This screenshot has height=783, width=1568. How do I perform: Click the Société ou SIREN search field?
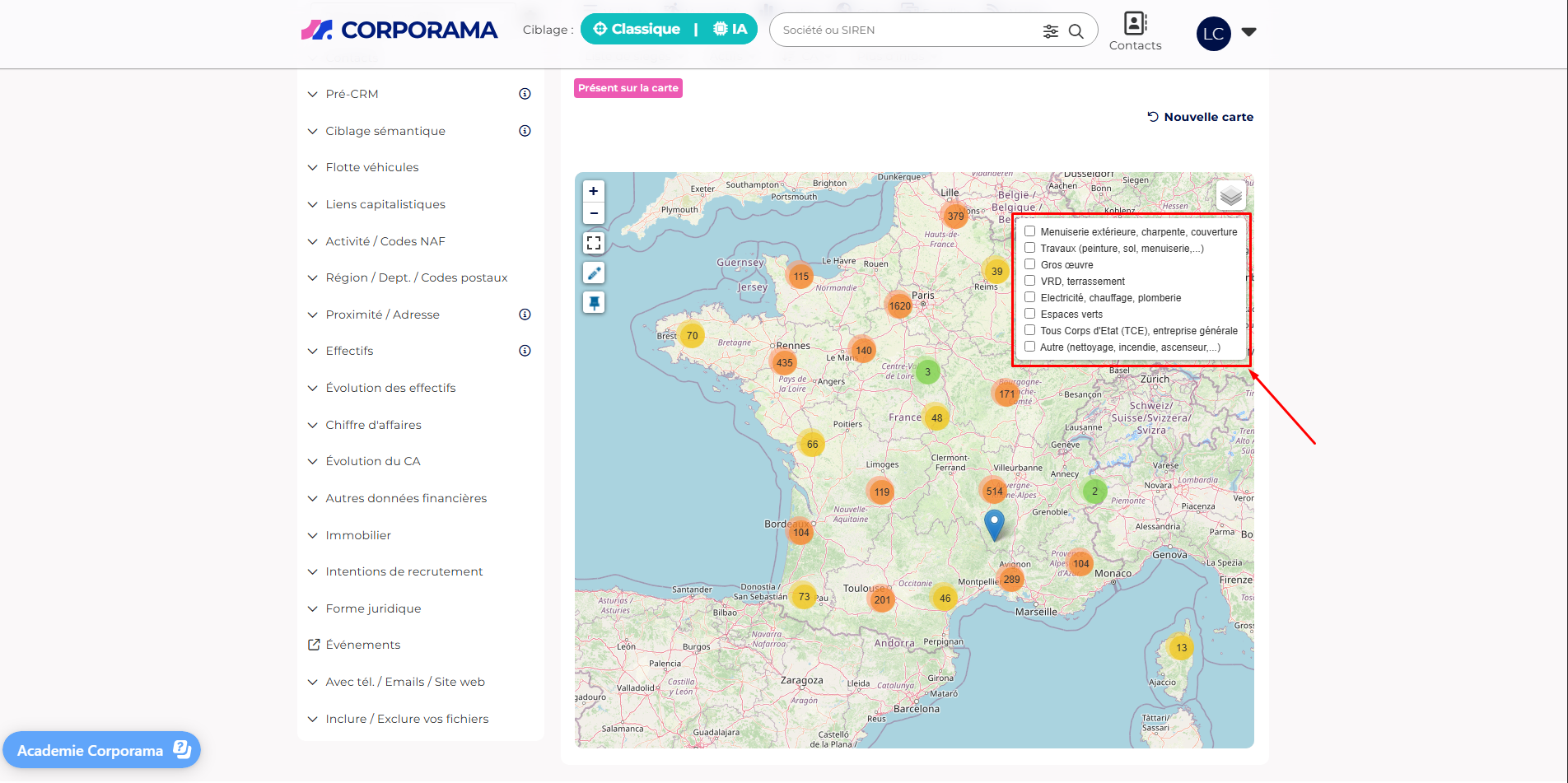[906, 30]
